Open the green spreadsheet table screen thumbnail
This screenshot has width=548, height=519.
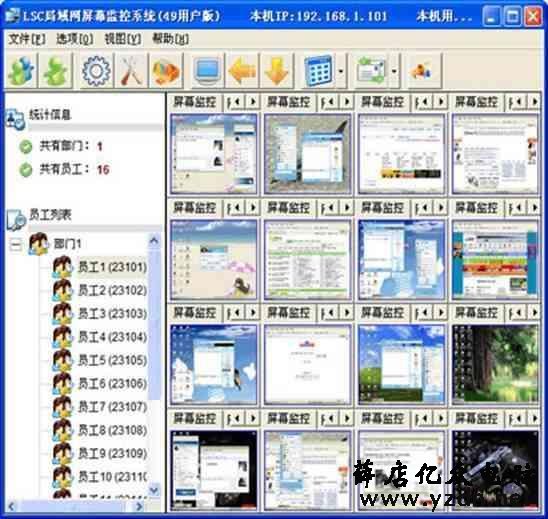[308, 259]
